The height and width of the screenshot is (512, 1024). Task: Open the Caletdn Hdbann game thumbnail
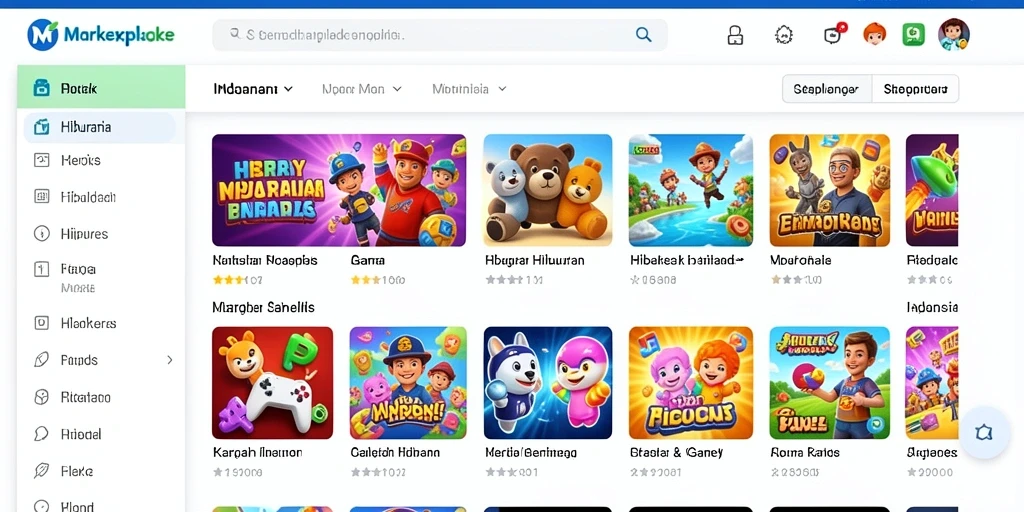[408, 383]
